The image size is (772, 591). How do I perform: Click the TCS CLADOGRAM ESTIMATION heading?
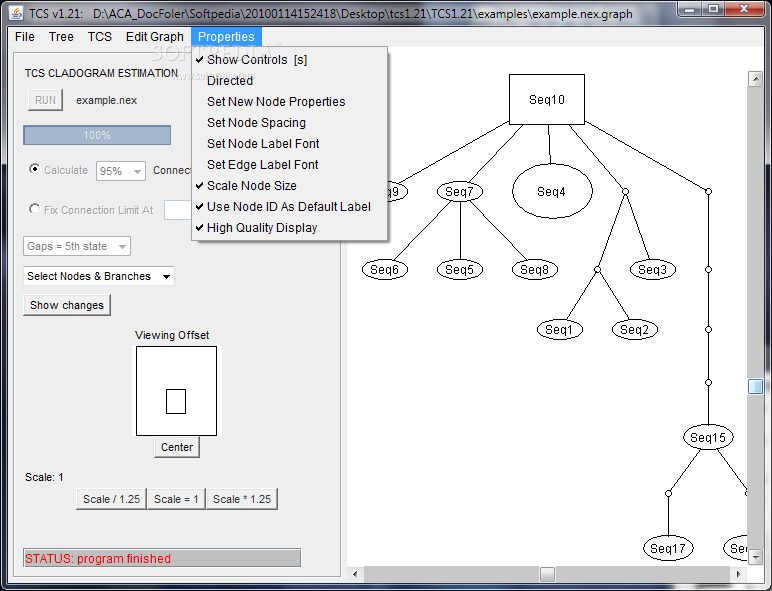[x=101, y=73]
